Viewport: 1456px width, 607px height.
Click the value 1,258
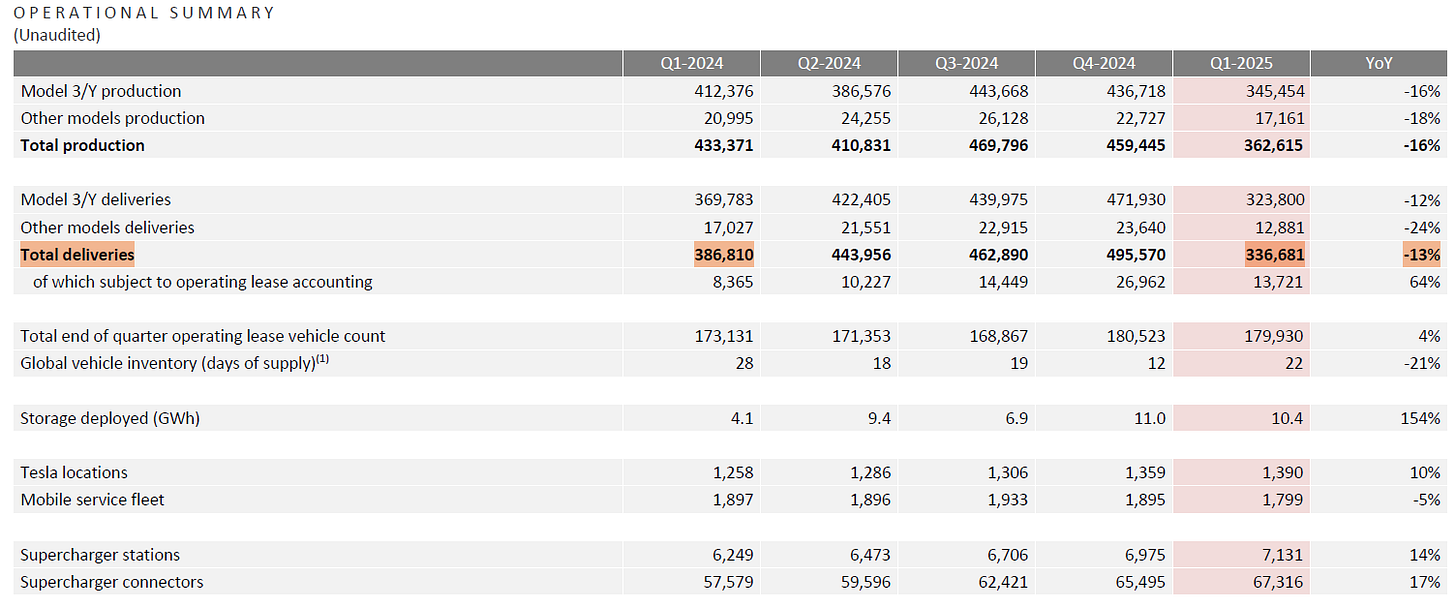coord(733,472)
